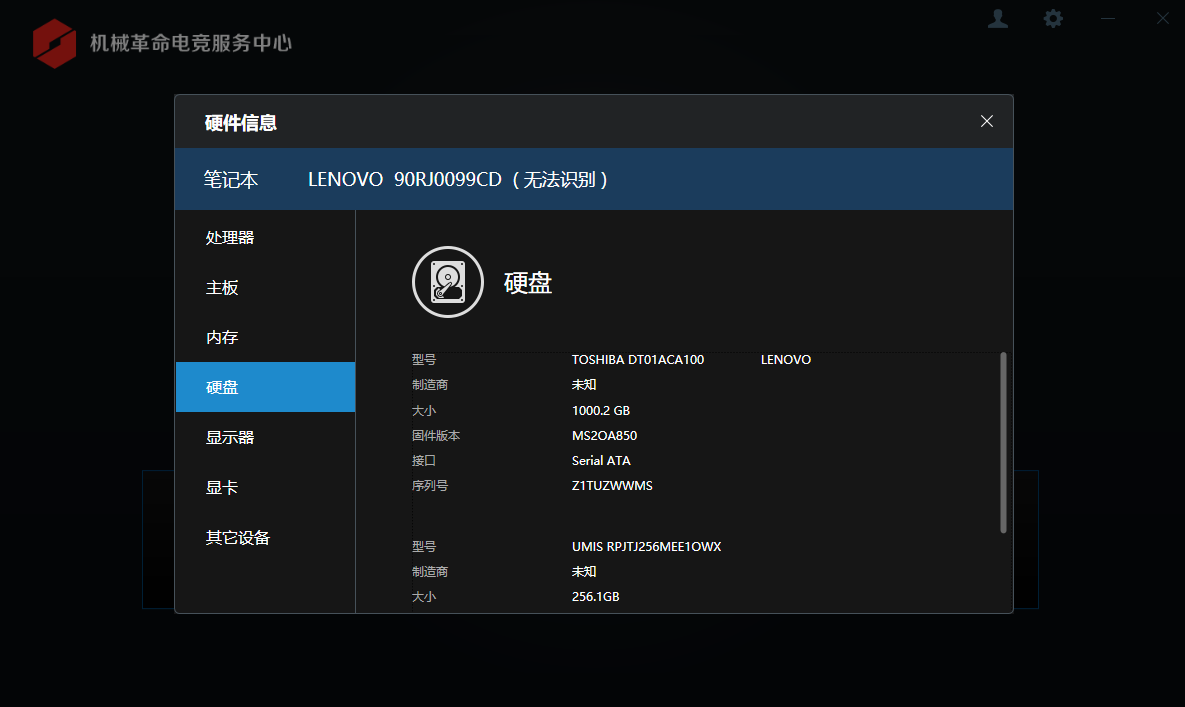Click the 硬盘 heading beside the disk icon
Viewport: 1185px width, 707px height.
(x=528, y=282)
